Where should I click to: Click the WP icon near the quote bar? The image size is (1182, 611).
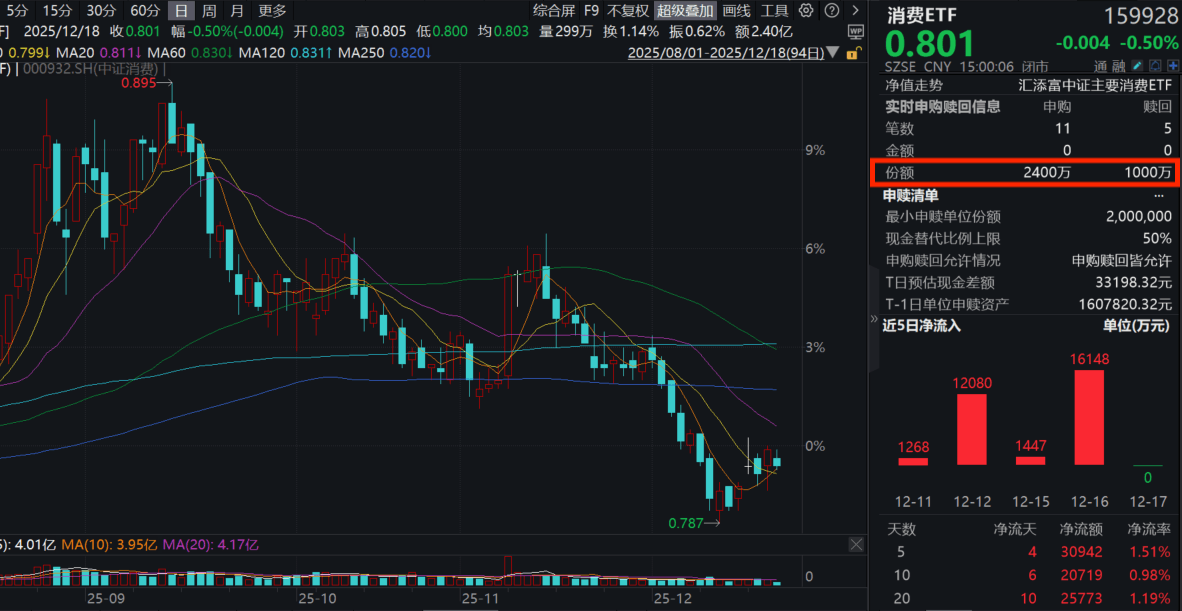[856, 31]
